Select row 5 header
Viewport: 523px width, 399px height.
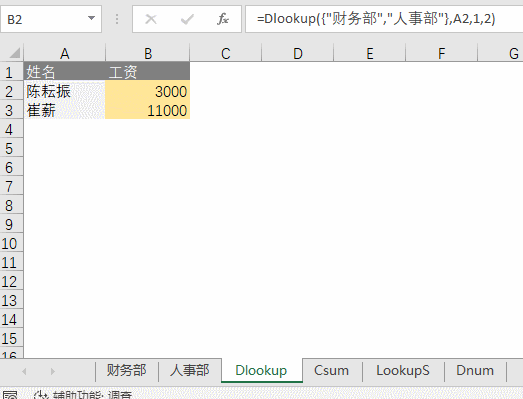pyautogui.click(x=11, y=148)
